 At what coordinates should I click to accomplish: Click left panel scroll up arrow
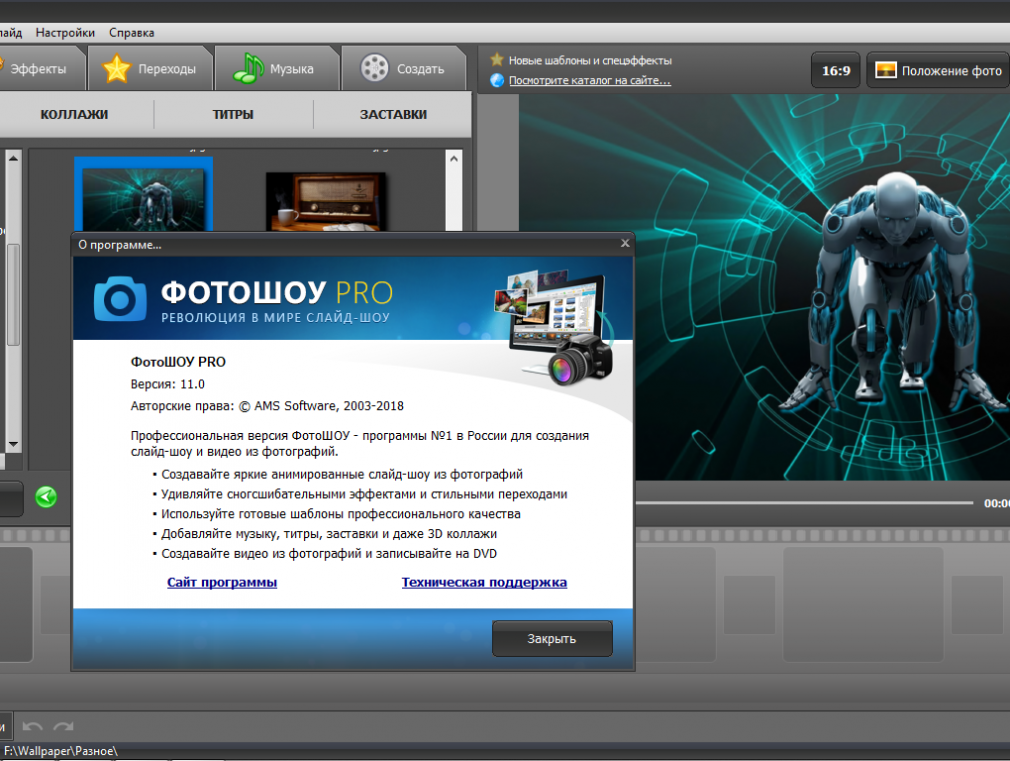point(14,158)
